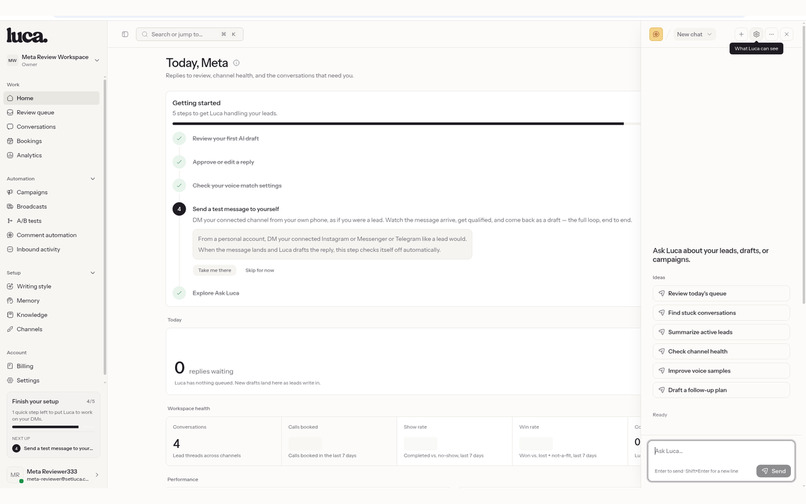Viewport: 806px width, 504px height.
Task: Click the MW workspace avatar
Action: point(12,60)
